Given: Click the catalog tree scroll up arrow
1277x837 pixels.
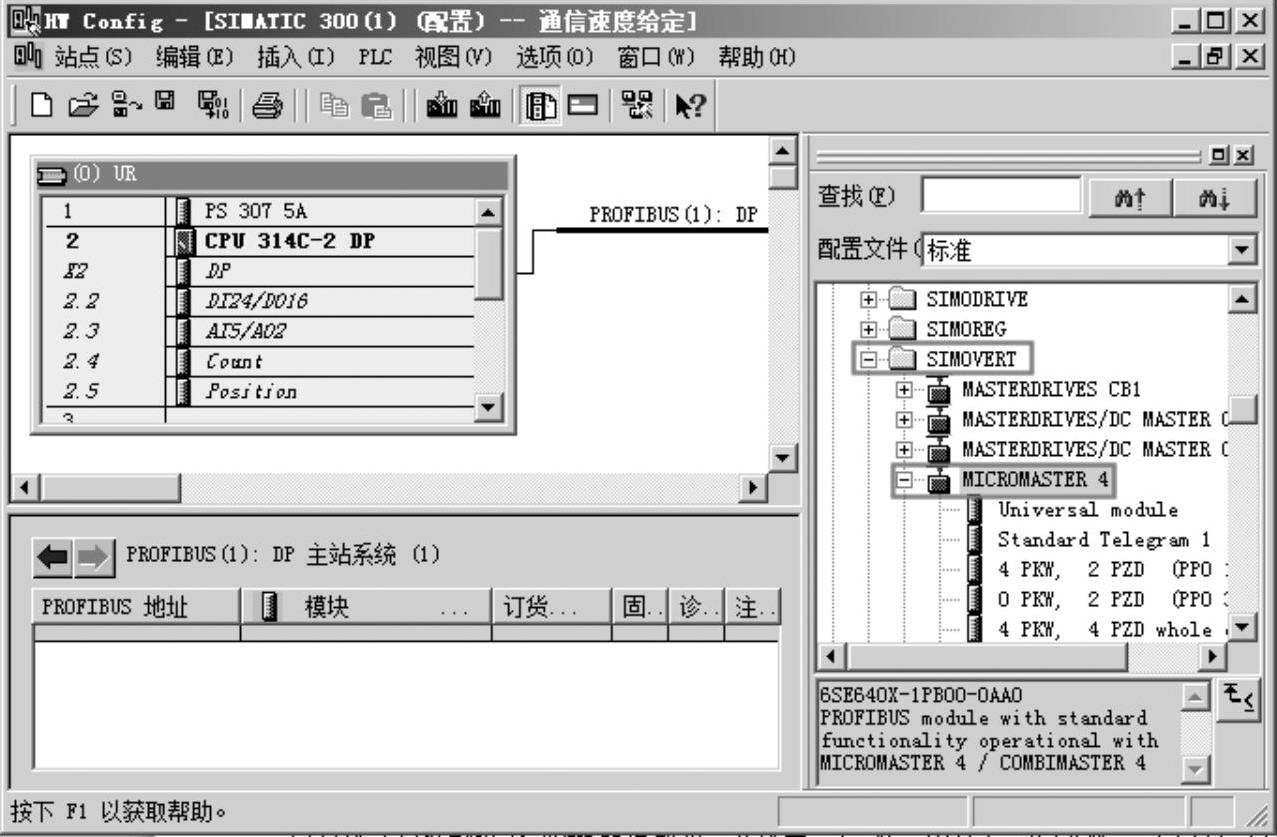Looking at the screenshot, I should (x=1243, y=299).
